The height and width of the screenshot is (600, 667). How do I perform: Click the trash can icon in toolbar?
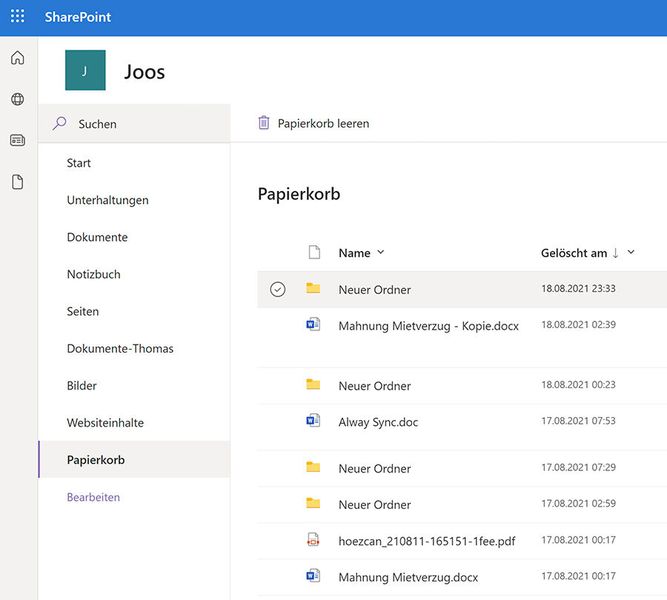(x=264, y=123)
